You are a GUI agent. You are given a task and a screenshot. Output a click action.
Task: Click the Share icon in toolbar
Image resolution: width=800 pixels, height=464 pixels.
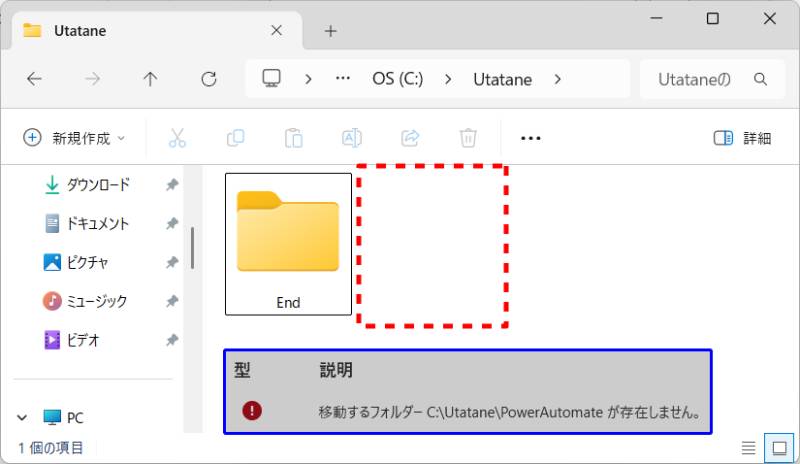[410, 138]
